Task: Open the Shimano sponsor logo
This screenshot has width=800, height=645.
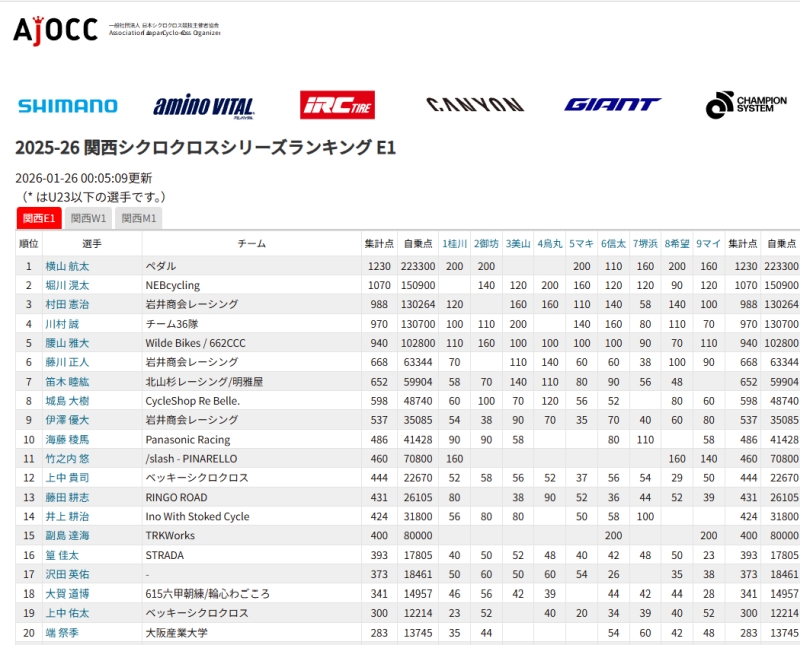Action: click(x=67, y=106)
